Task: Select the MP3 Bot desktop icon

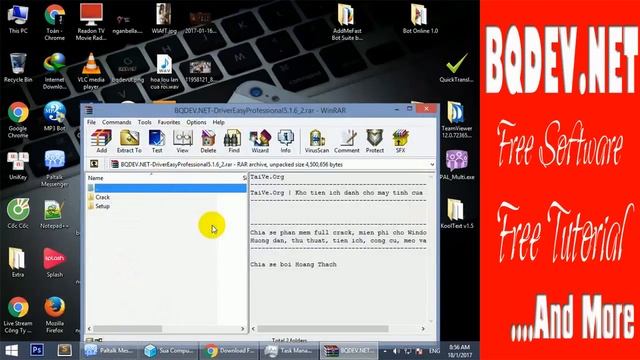Action: pyautogui.click(x=55, y=116)
